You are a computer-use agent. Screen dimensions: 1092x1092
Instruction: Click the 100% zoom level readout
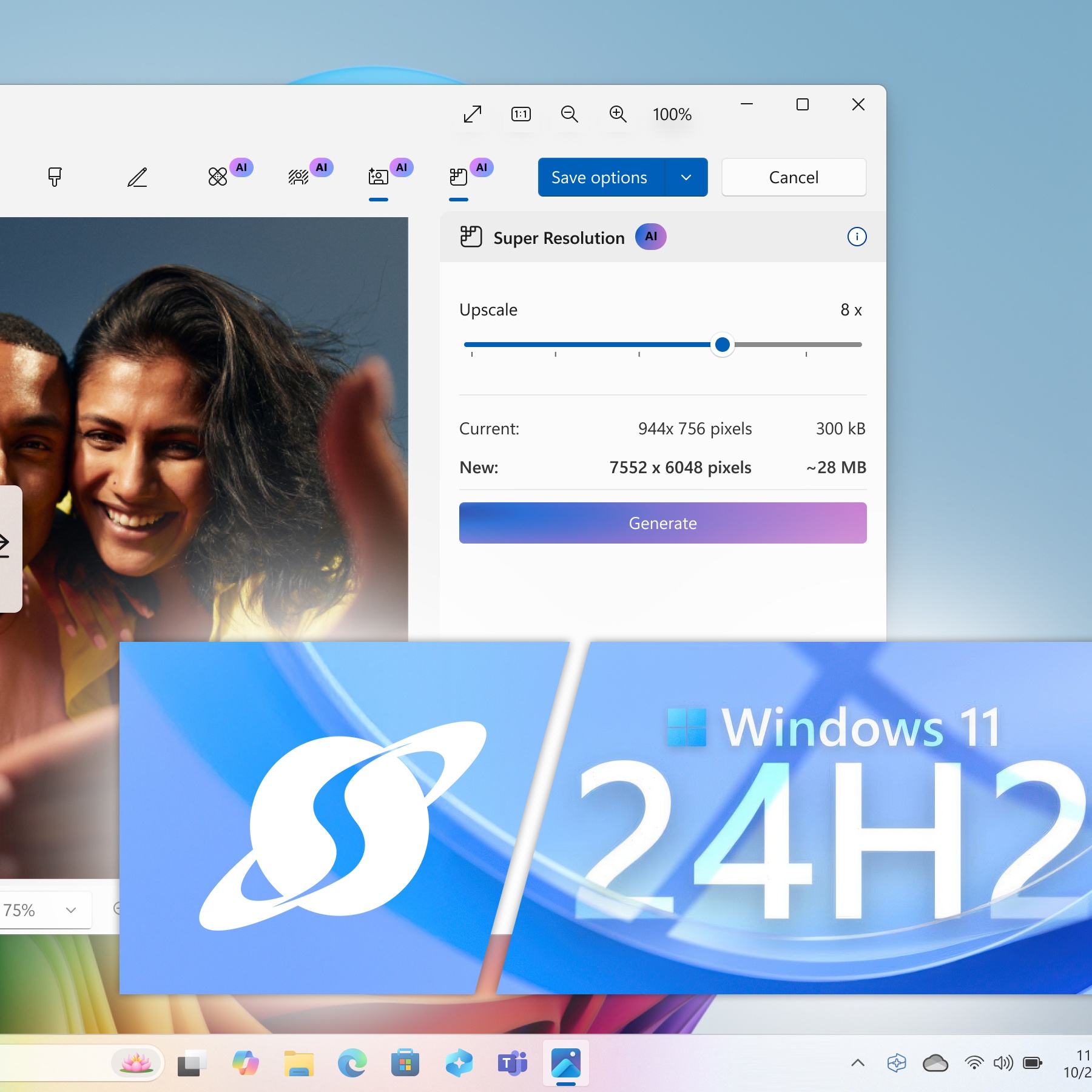pyautogui.click(x=672, y=114)
